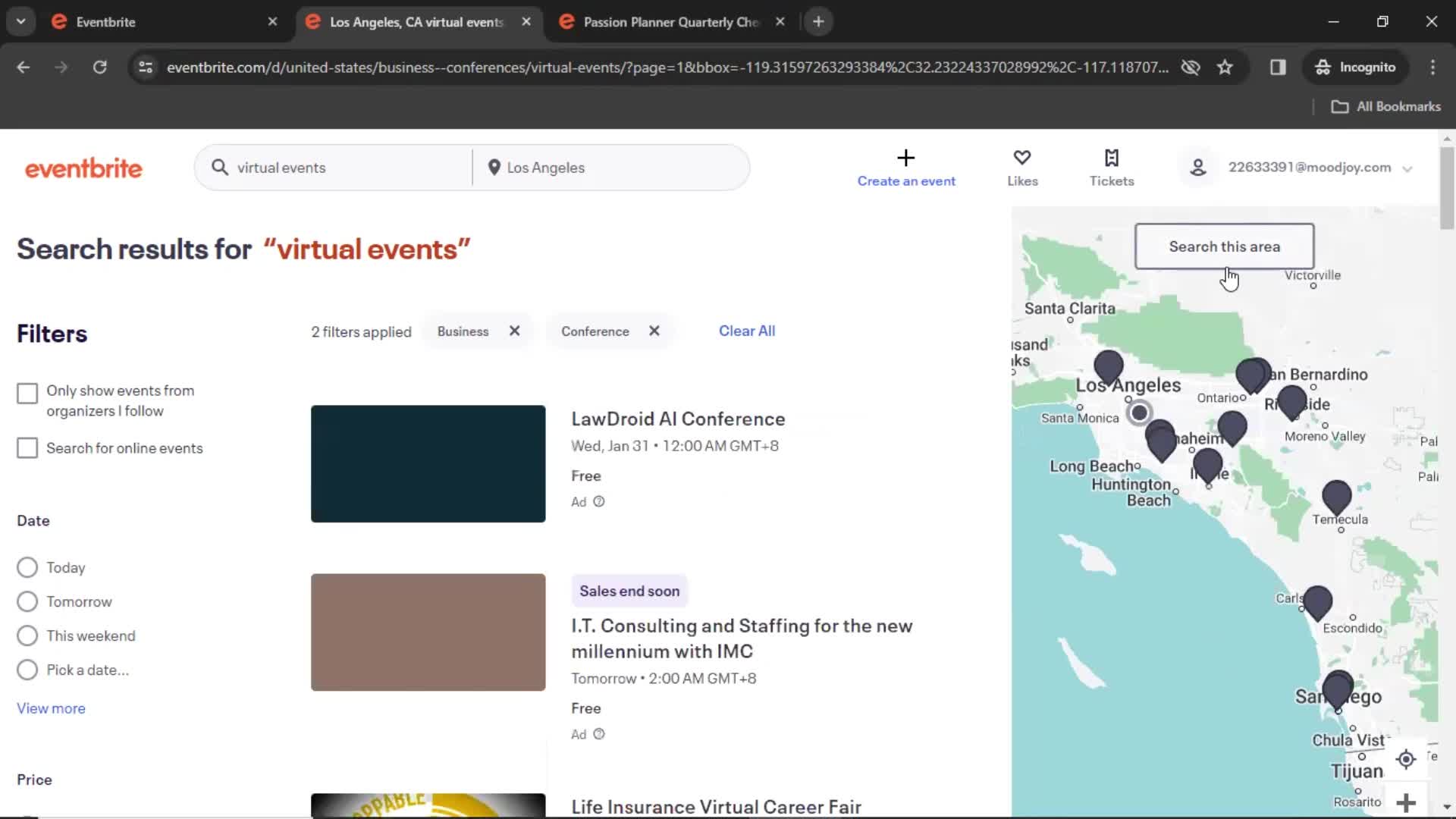Reload the page with the refresh icon
Screen dimensions: 1456x819
click(99, 67)
